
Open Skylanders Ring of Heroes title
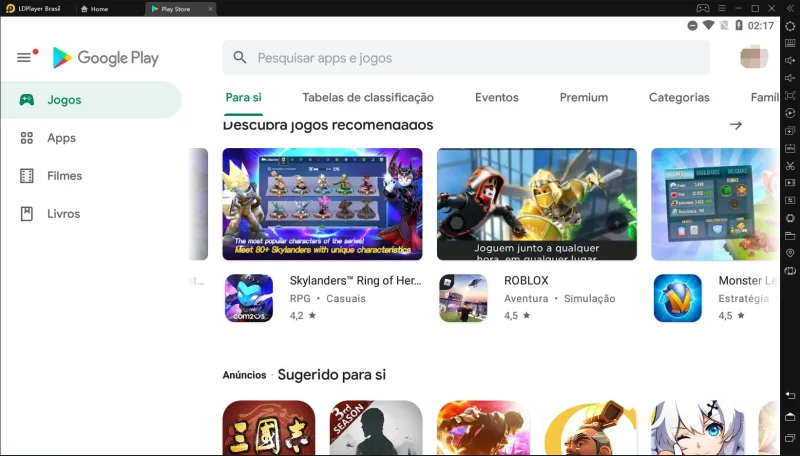pos(356,281)
